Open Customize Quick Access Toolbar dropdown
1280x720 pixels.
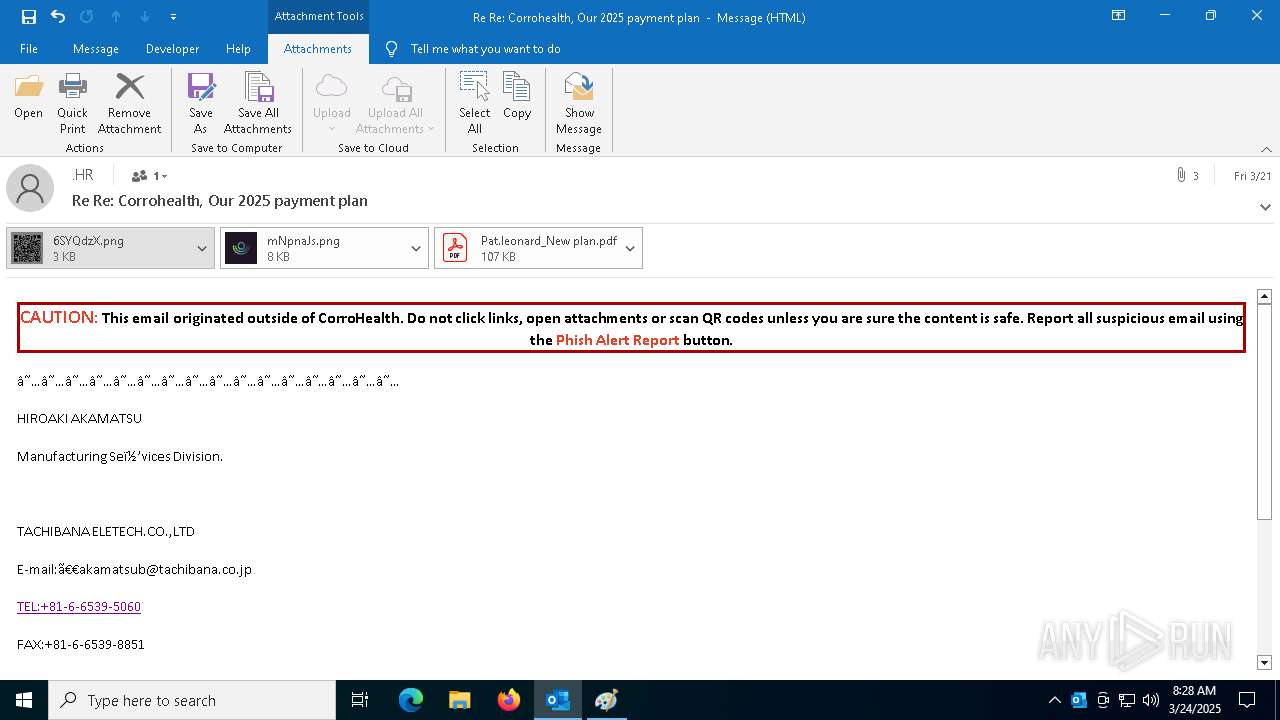[173, 17]
